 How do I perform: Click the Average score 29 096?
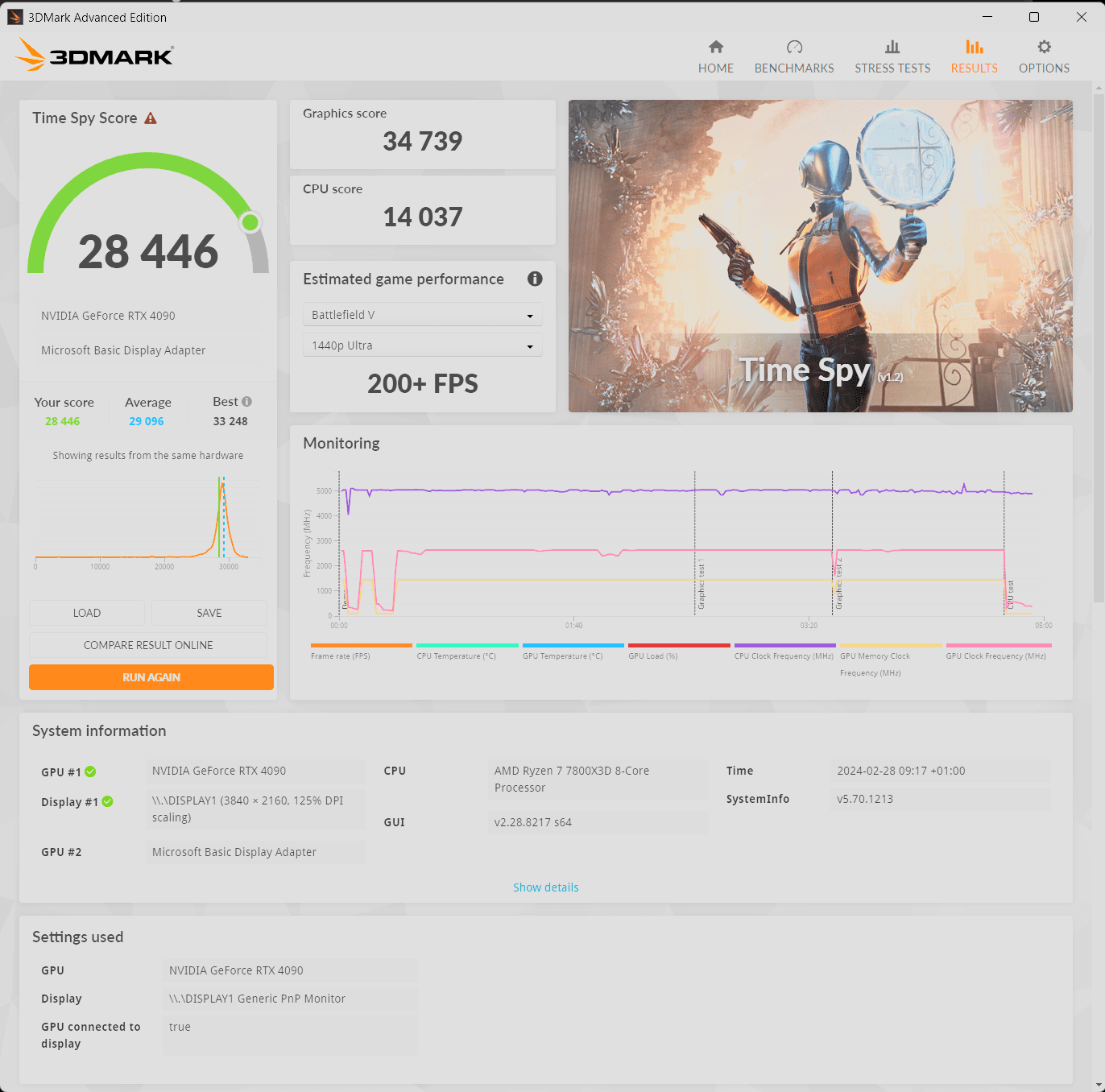147,421
